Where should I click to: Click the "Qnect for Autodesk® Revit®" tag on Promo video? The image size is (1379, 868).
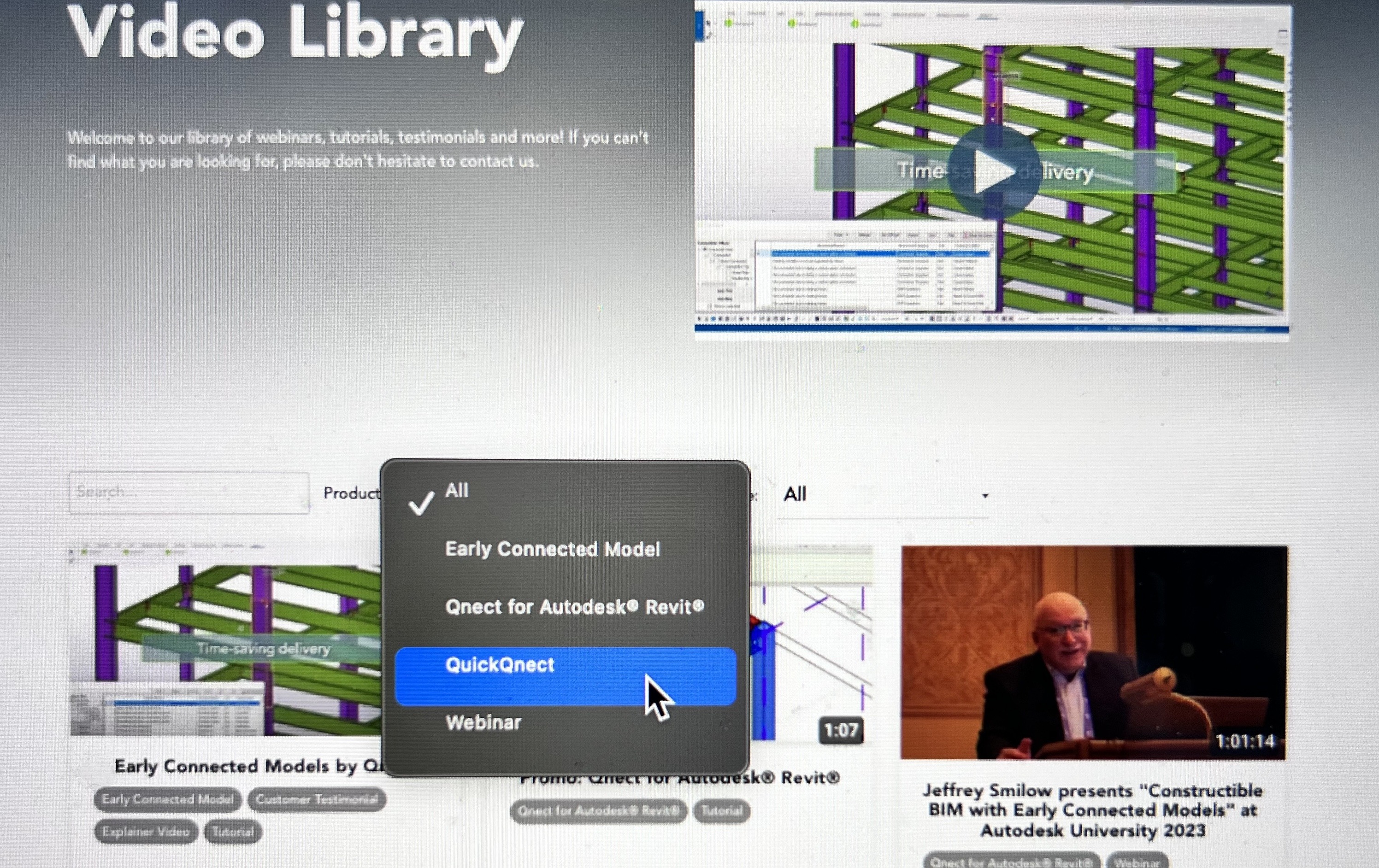click(x=599, y=811)
